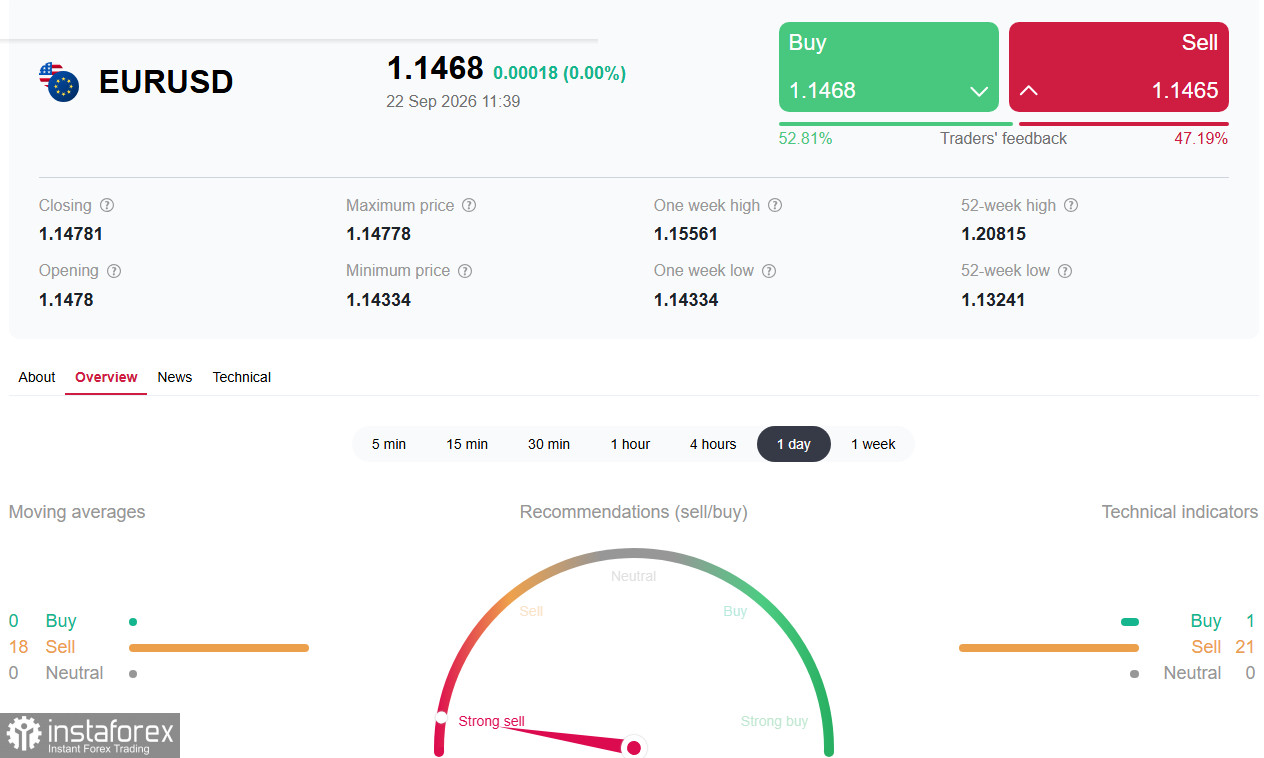Click the EURUSD flag icon
The image size is (1264, 758).
click(x=58, y=82)
